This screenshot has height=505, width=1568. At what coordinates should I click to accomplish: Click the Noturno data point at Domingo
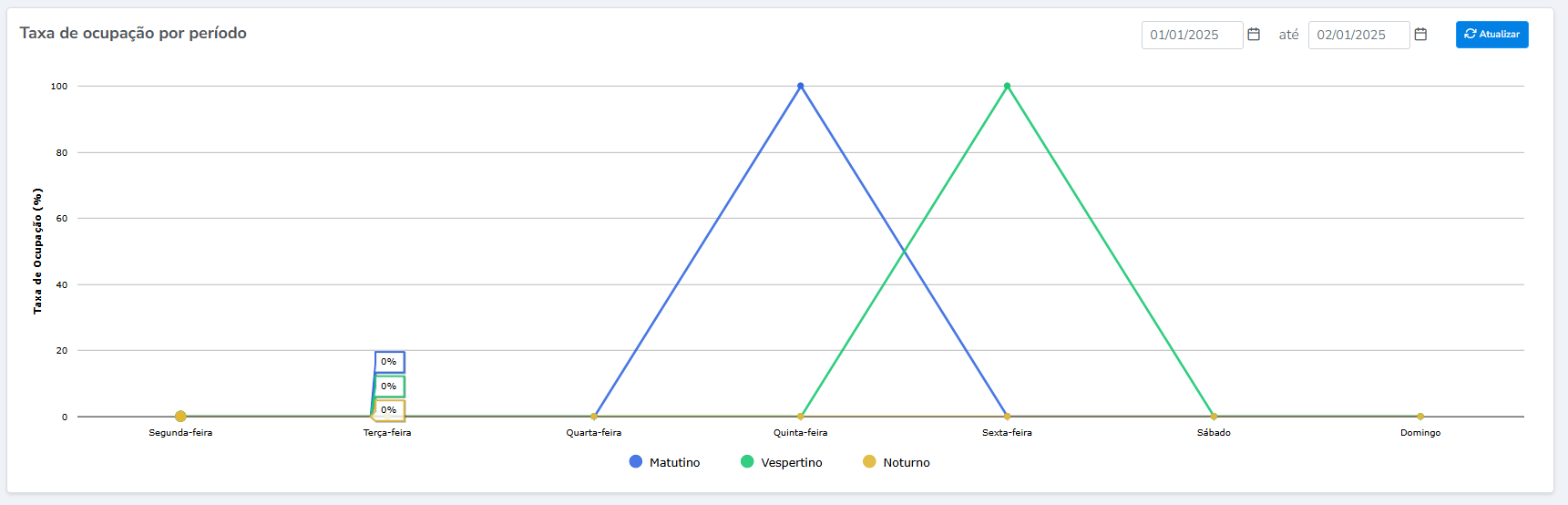coord(1420,417)
